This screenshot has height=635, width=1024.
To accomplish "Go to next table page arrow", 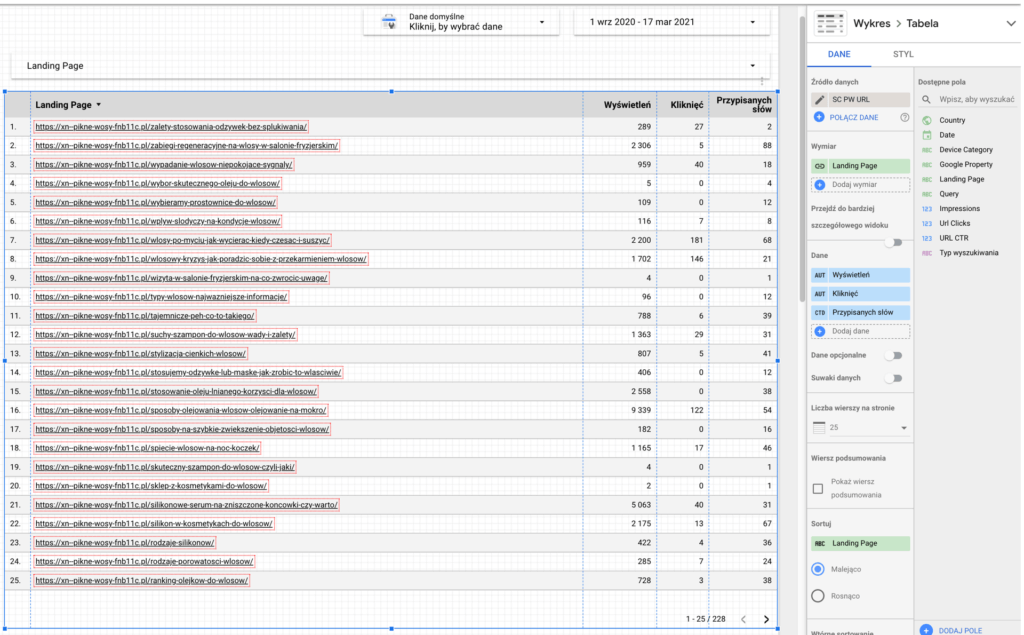I will tap(766, 619).
